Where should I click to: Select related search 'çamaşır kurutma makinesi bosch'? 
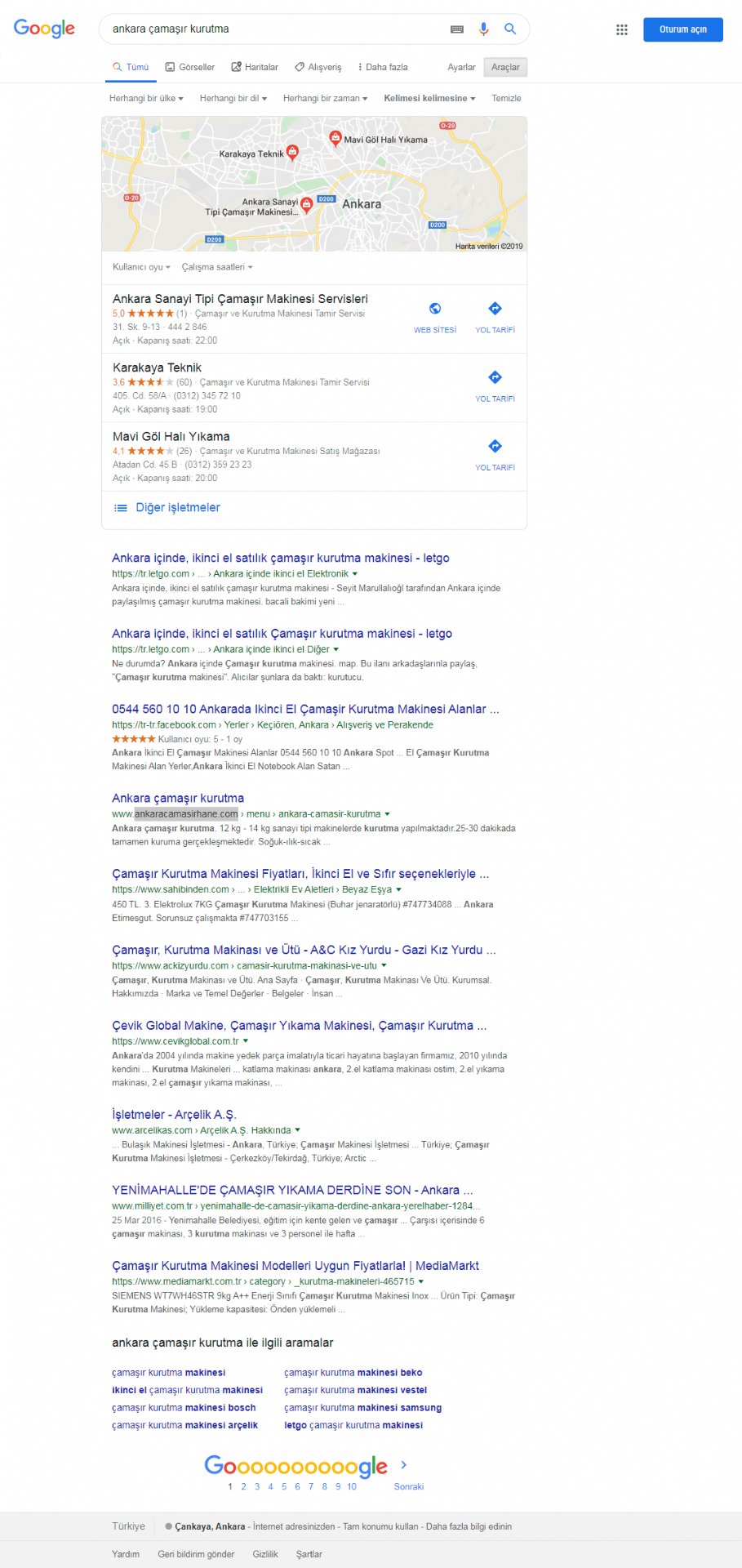click(184, 1408)
